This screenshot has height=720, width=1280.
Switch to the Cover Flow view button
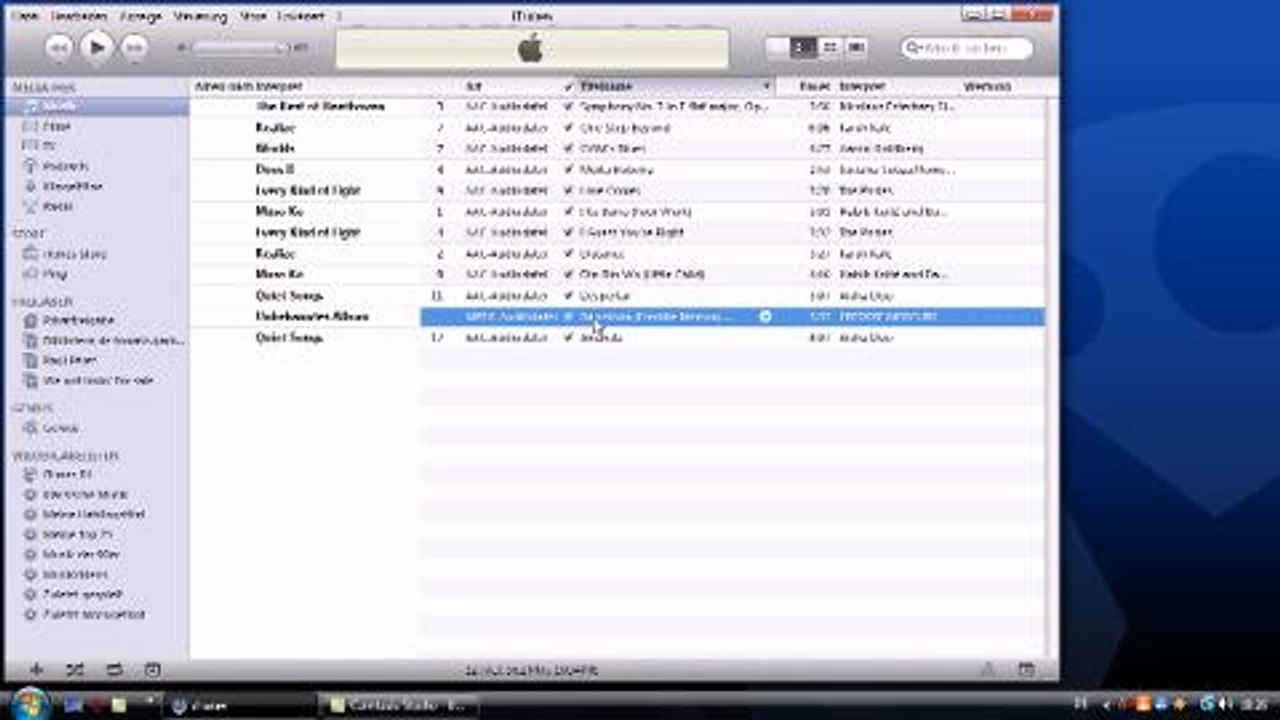855,47
